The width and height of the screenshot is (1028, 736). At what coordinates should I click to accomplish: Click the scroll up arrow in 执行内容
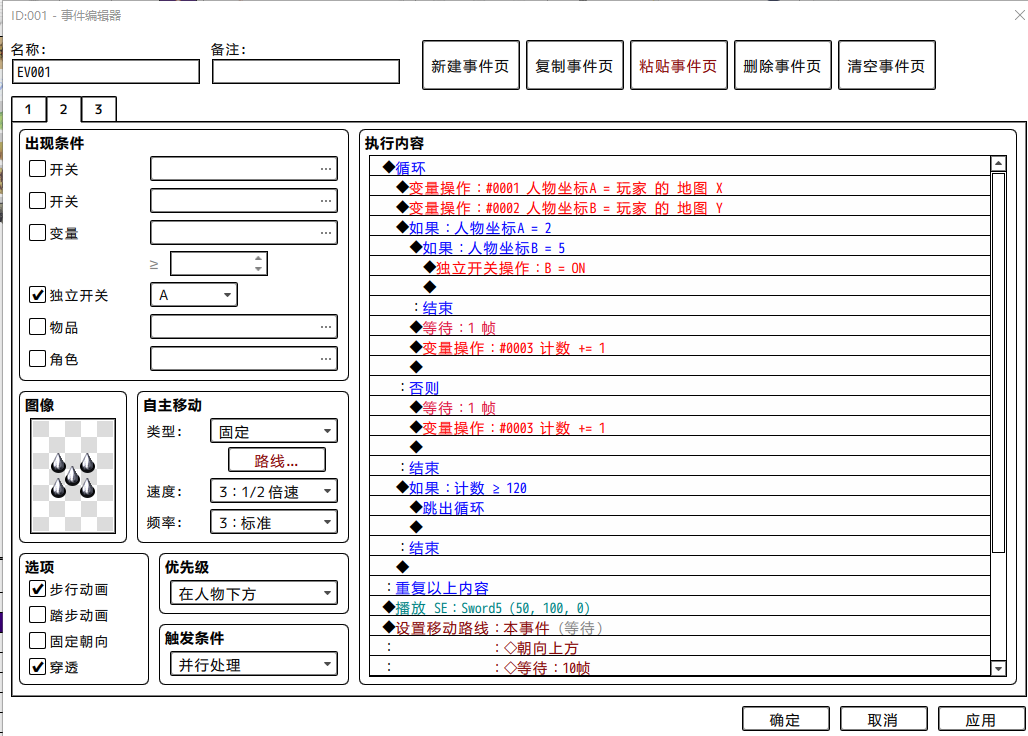pyautogui.click(x=998, y=163)
